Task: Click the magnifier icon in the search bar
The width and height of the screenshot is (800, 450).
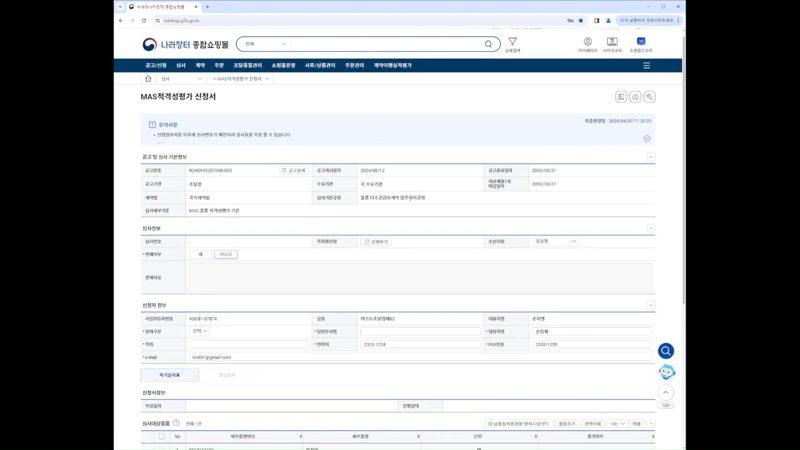Action: [488, 44]
